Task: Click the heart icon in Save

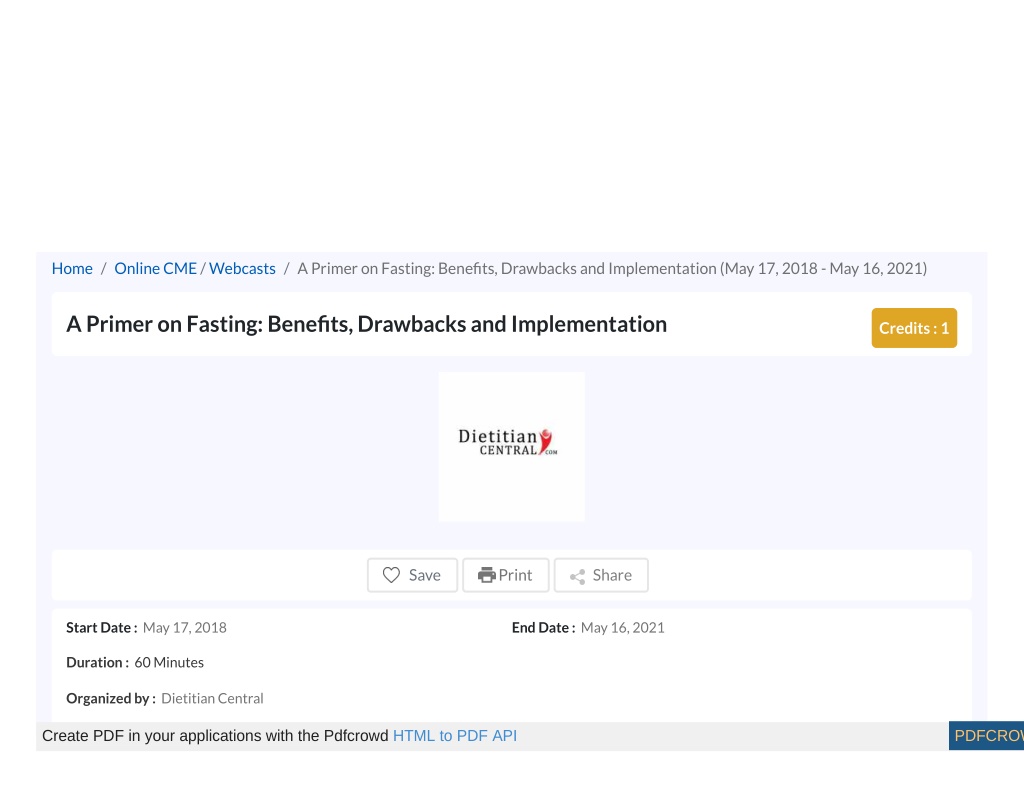Action: 391,575
